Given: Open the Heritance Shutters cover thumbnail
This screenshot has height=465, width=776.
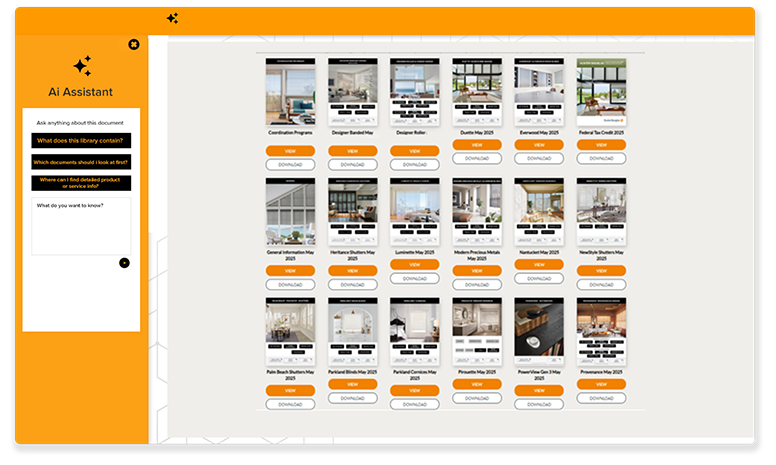Looking at the screenshot, I should [x=352, y=212].
